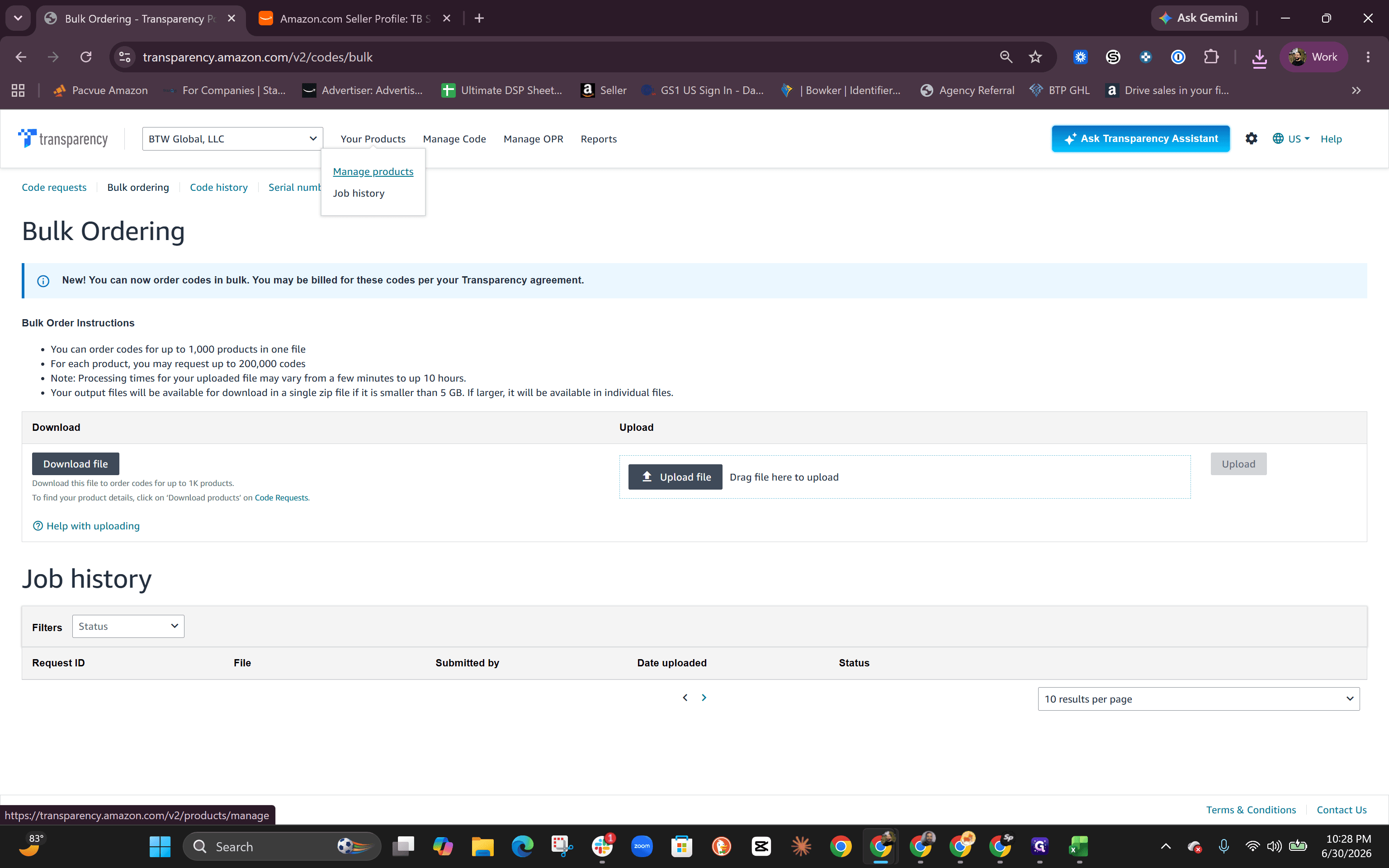Click the Download file button

point(75,464)
